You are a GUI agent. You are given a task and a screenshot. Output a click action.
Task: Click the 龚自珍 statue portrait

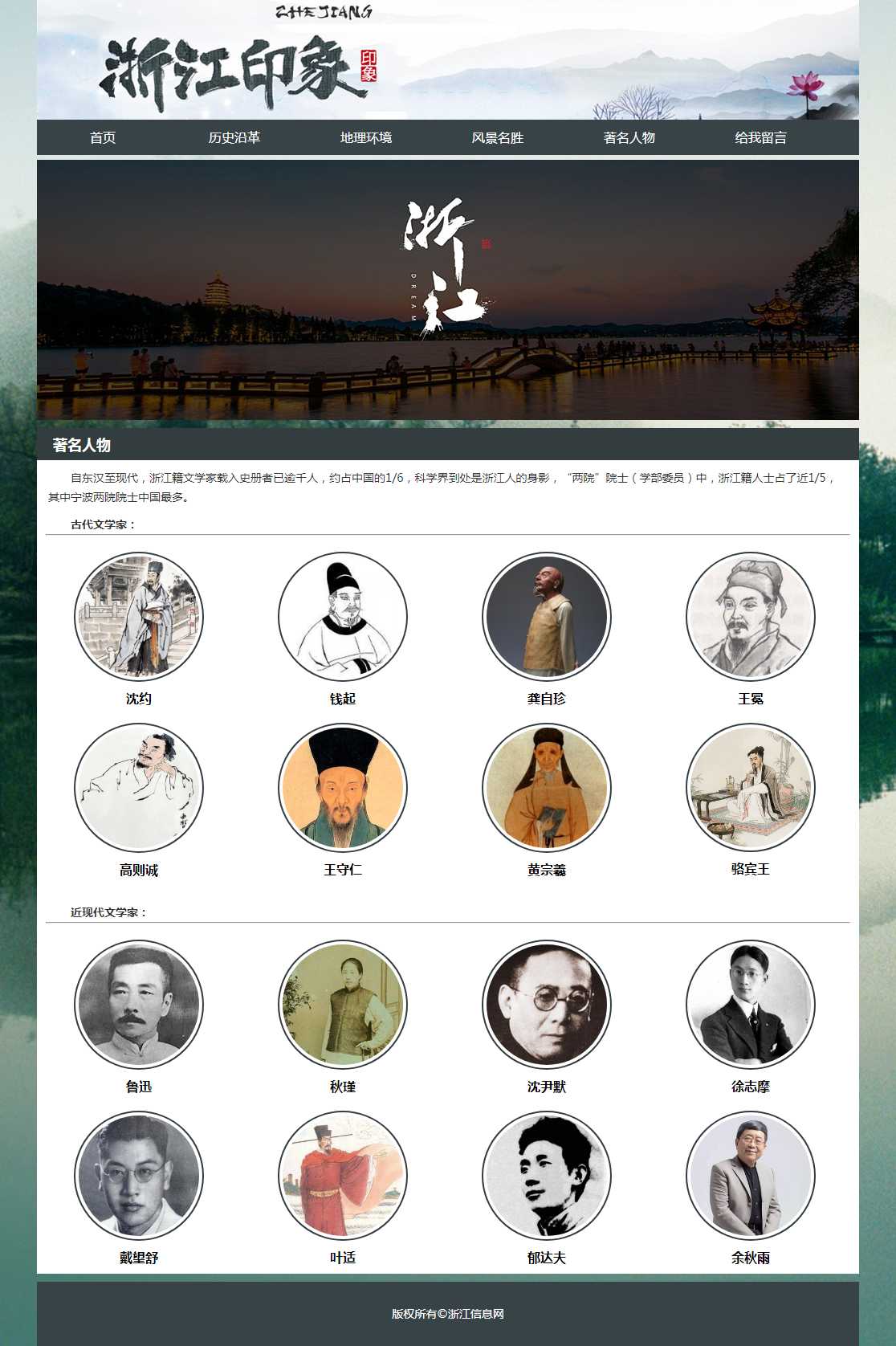547,617
